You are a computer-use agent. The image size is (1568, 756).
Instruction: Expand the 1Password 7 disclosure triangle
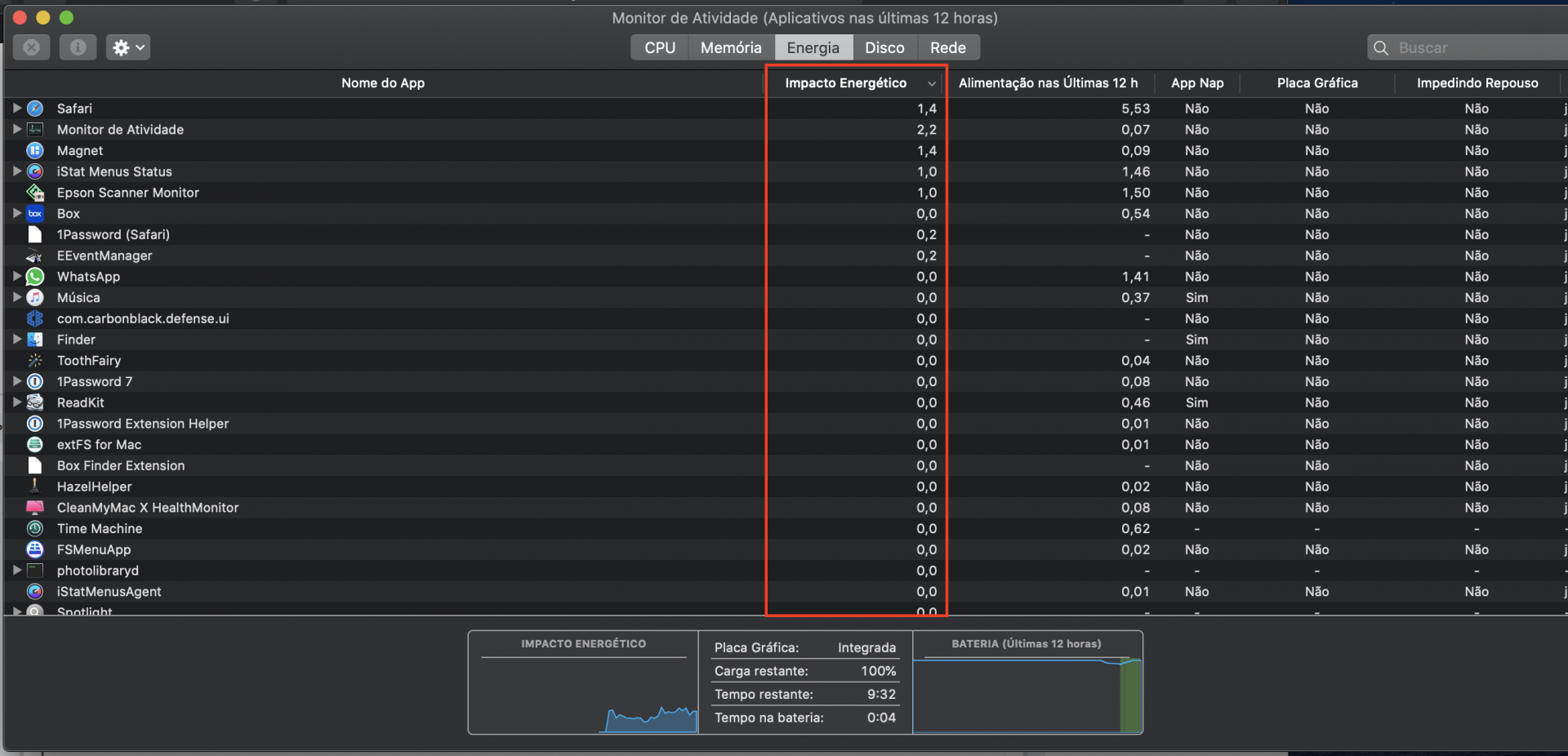point(16,381)
